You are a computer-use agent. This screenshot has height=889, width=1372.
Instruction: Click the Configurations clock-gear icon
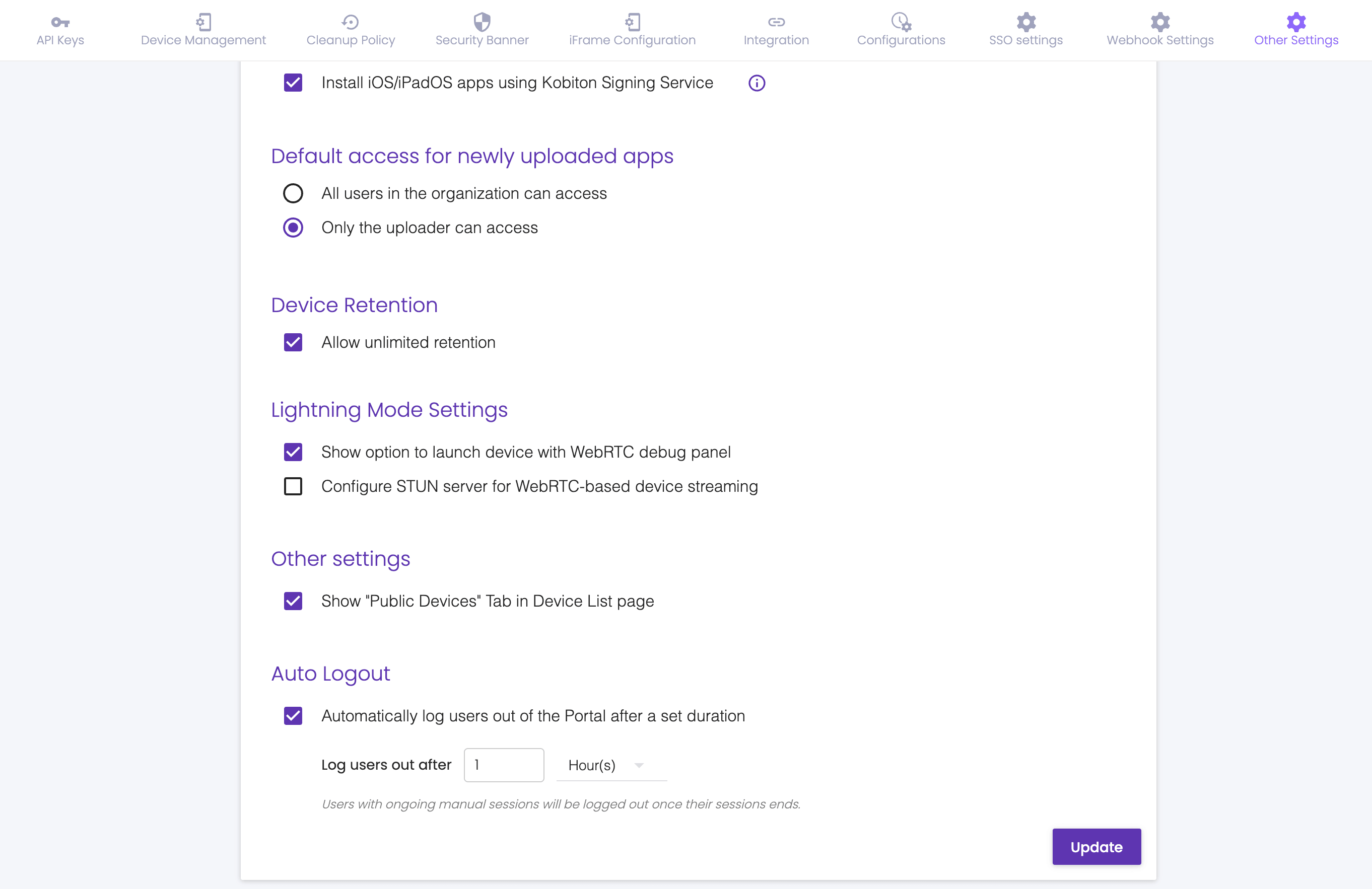point(901,22)
